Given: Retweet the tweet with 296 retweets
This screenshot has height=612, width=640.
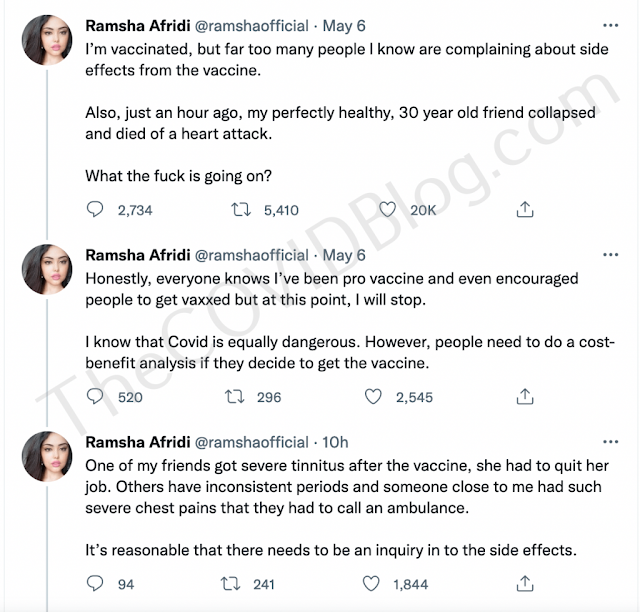Looking at the screenshot, I should coord(240,397).
